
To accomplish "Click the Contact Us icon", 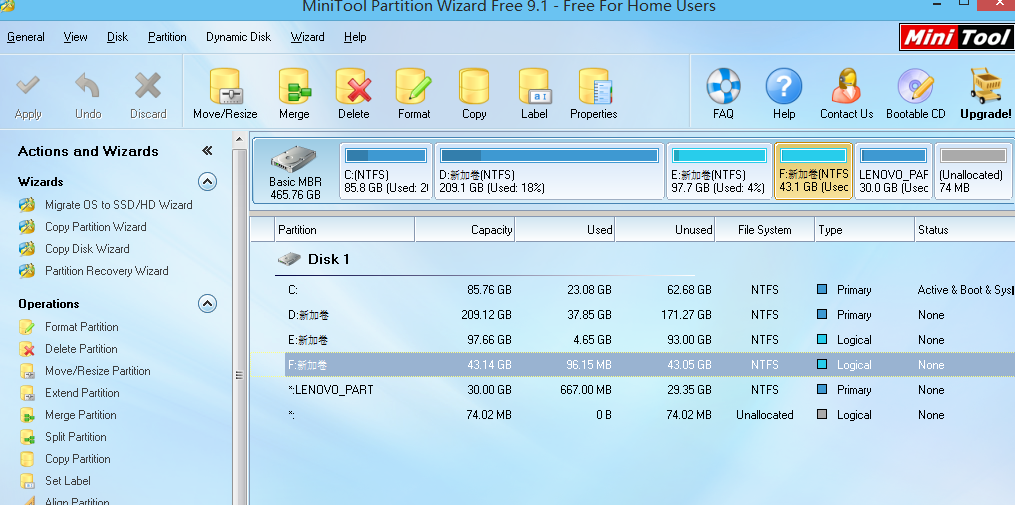I will click(846, 87).
